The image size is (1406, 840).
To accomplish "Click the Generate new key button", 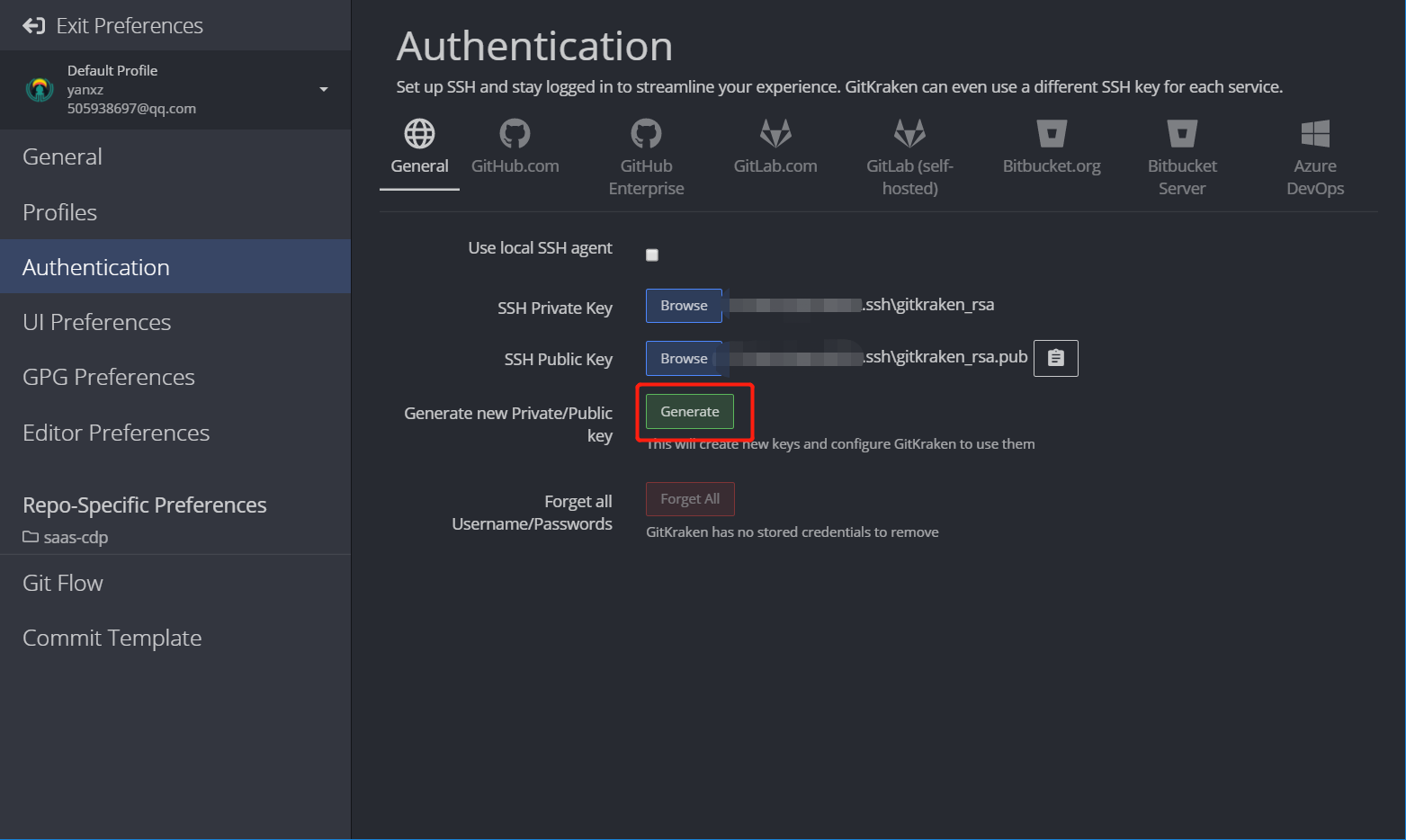I will (690, 411).
